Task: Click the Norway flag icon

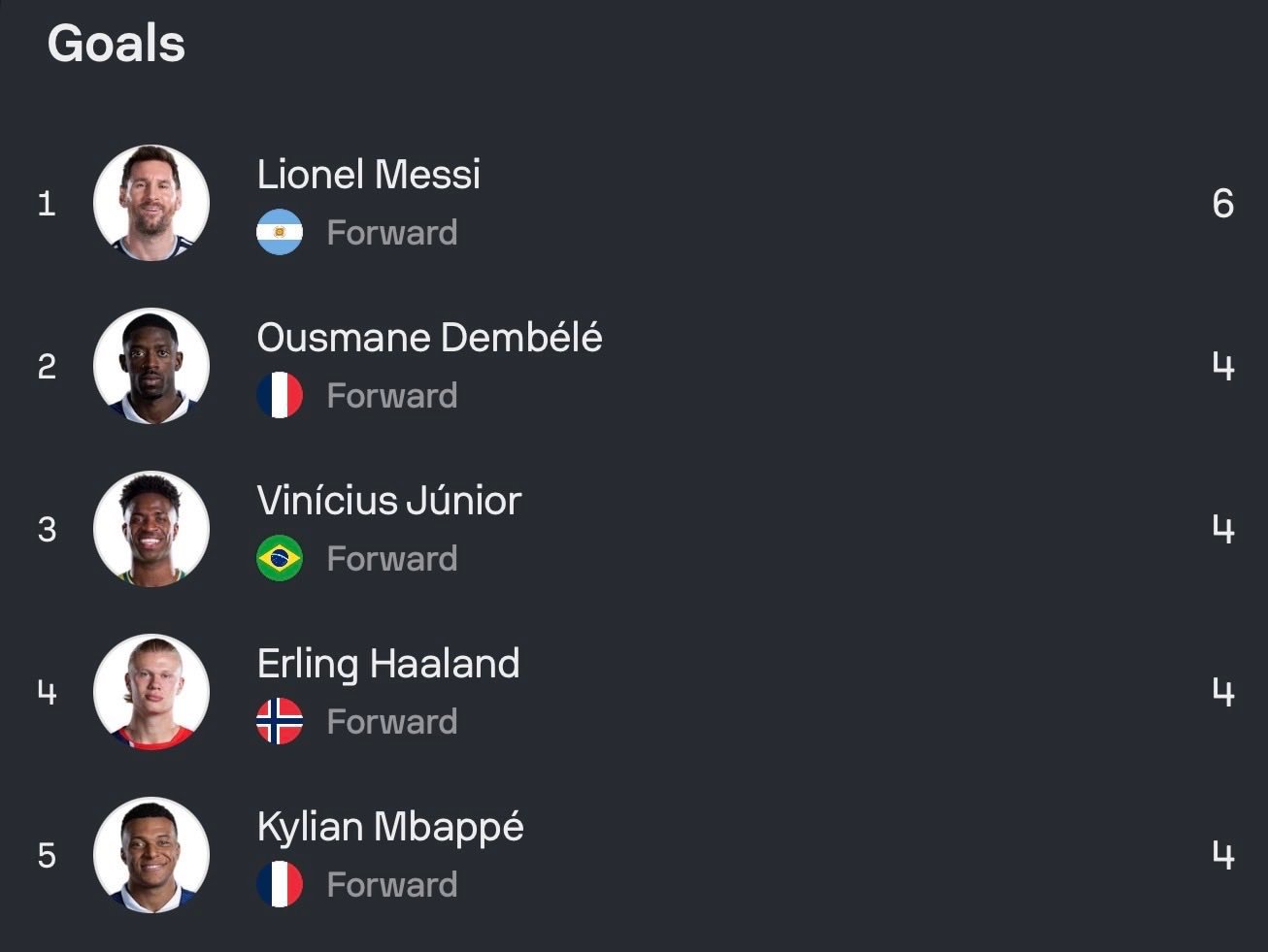Action: tap(280, 721)
